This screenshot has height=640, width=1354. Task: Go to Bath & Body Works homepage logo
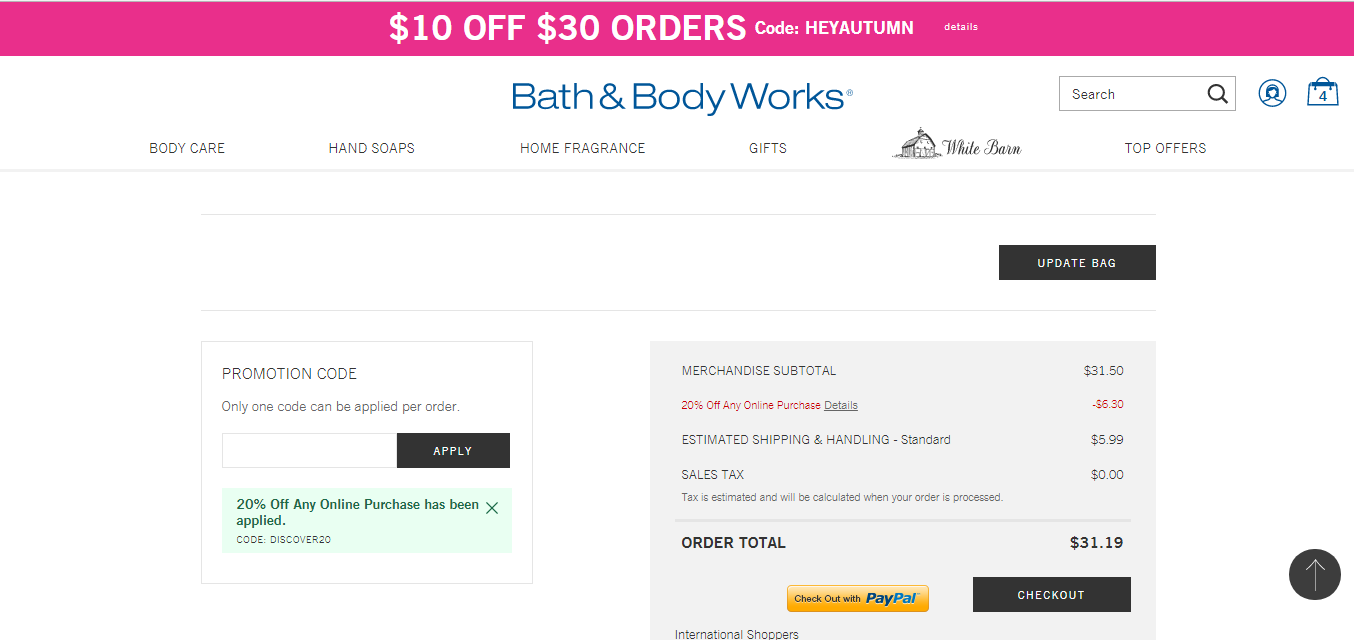click(682, 97)
